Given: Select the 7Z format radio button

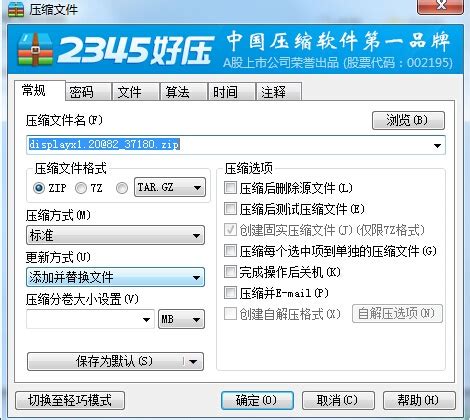Looking at the screenshot, I should click(x=81, y=188).
